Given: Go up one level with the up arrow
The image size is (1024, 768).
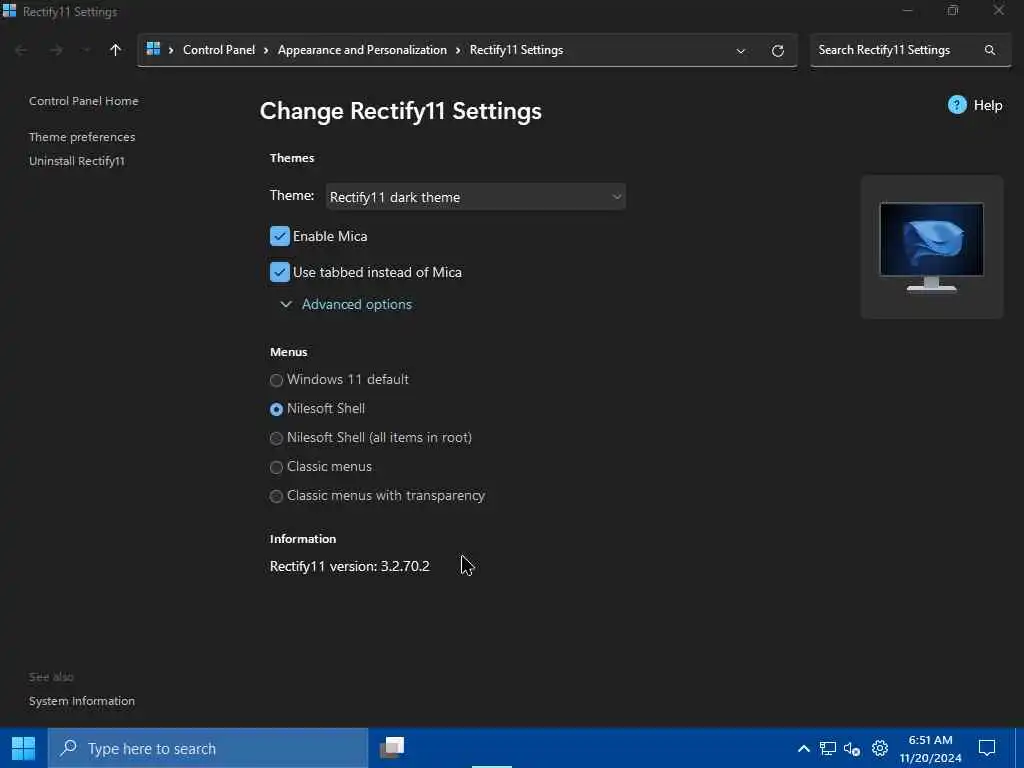Looking at the screenshot, I should click(x=116, y=50).
